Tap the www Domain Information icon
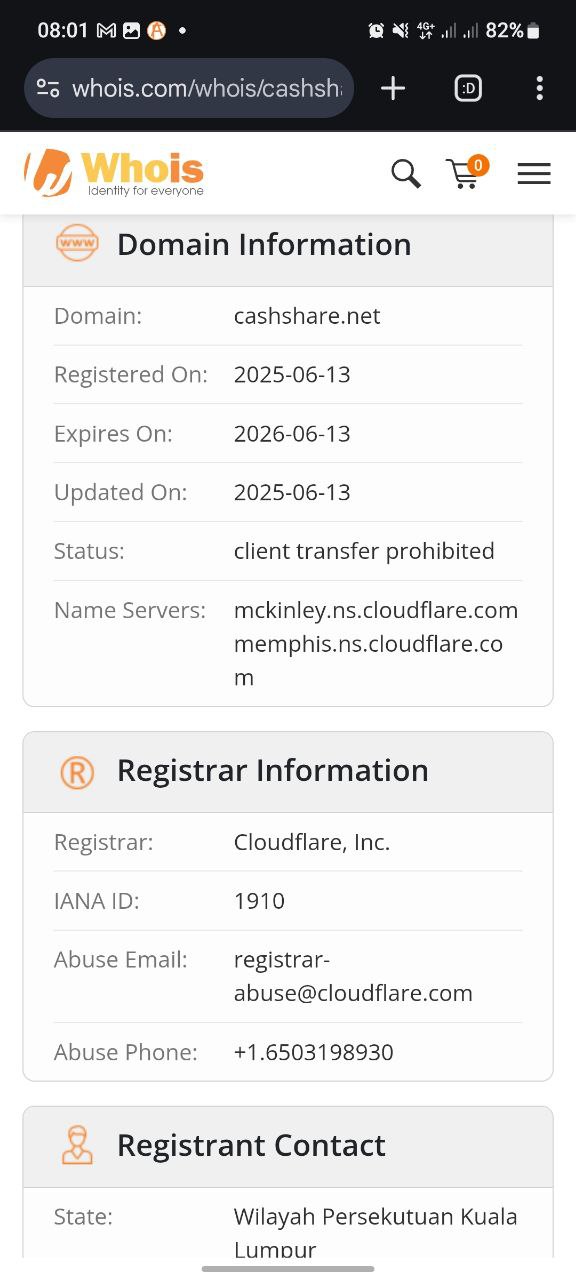 [77, 243]
